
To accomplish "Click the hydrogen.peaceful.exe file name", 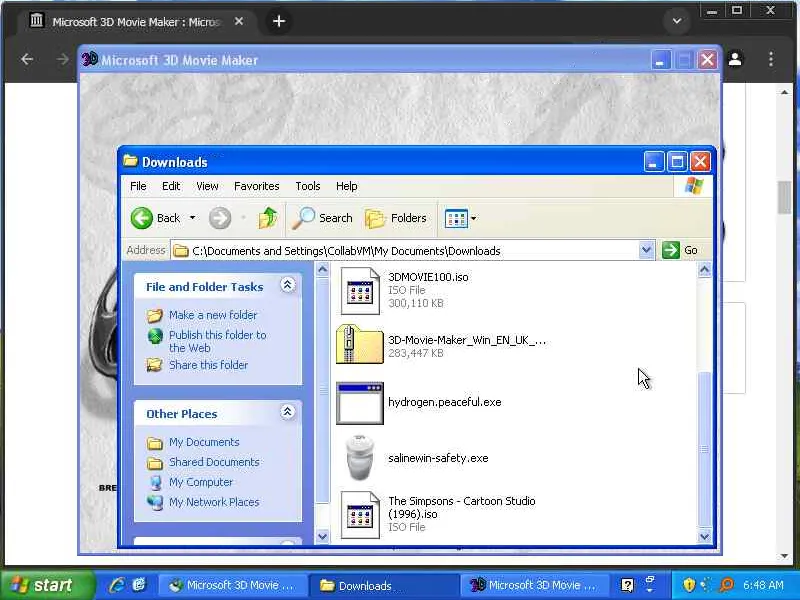I will pos(444,402).
